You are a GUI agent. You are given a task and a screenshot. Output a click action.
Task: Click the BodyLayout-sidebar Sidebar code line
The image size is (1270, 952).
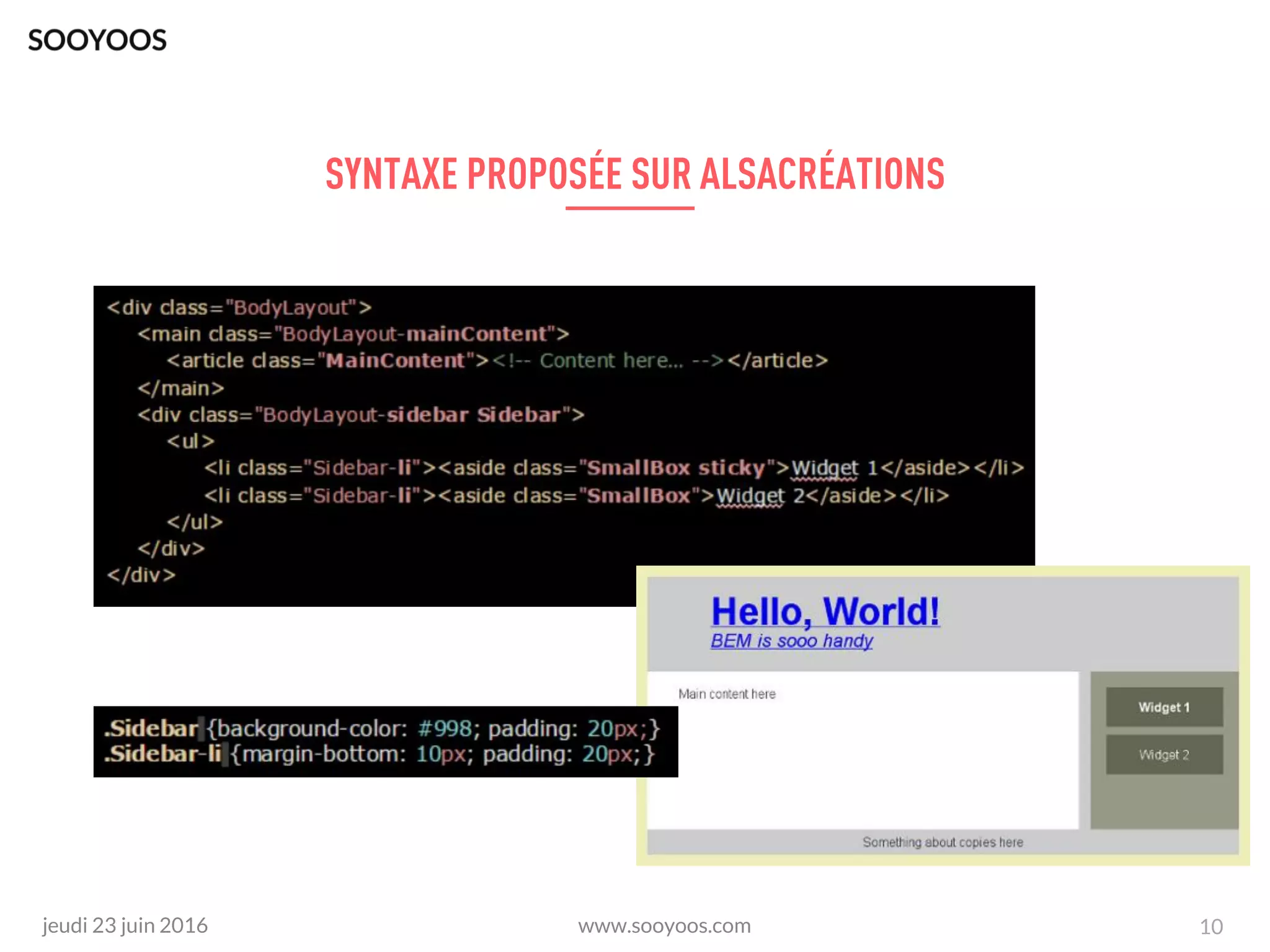coord(361,415)
